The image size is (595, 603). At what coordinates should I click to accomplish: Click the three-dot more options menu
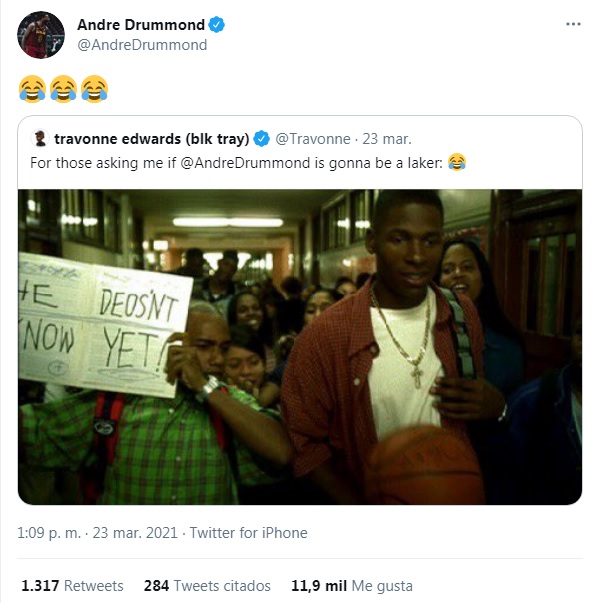[573, 24]
